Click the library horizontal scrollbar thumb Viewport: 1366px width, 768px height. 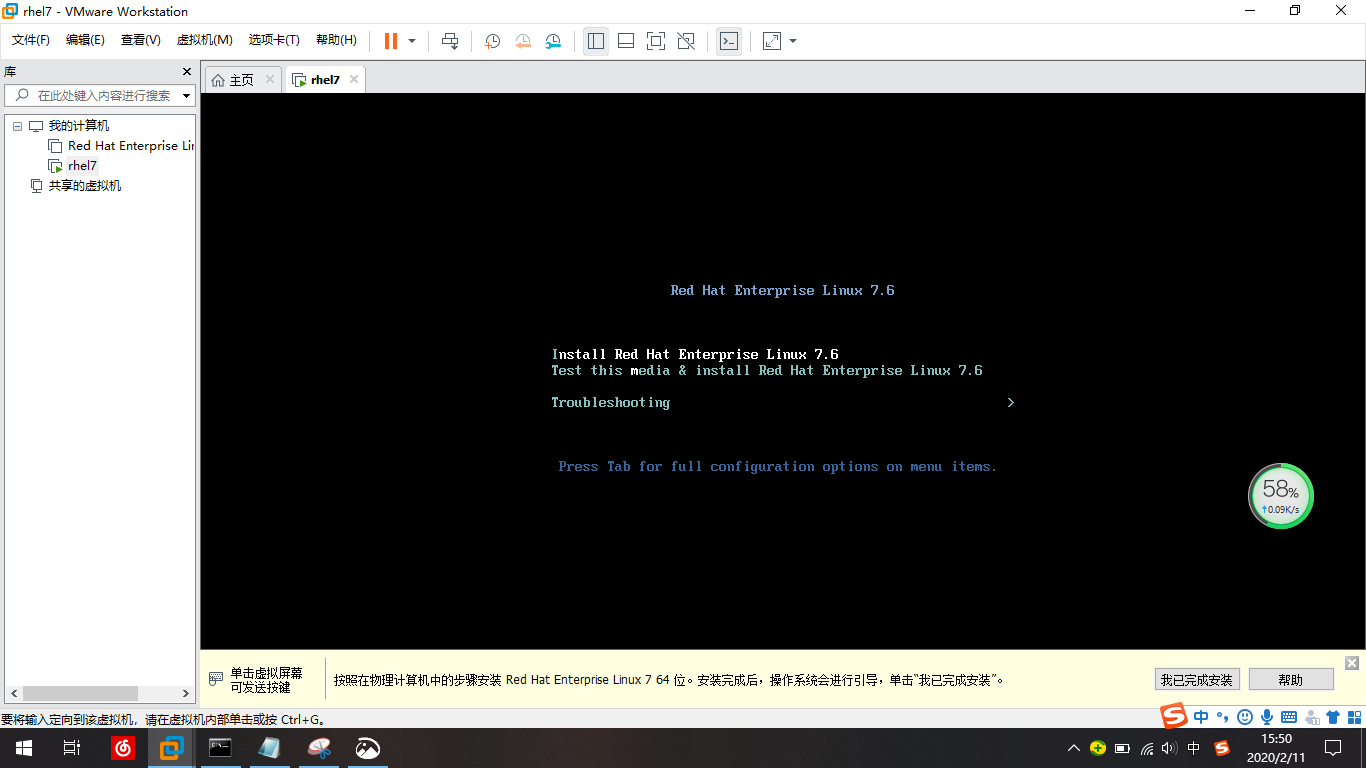80,693
